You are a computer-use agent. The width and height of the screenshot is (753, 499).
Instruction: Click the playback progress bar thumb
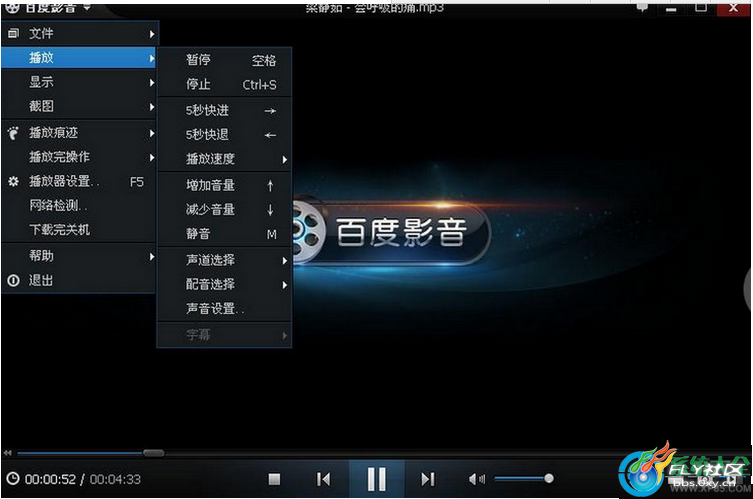[x=153, y=453]
